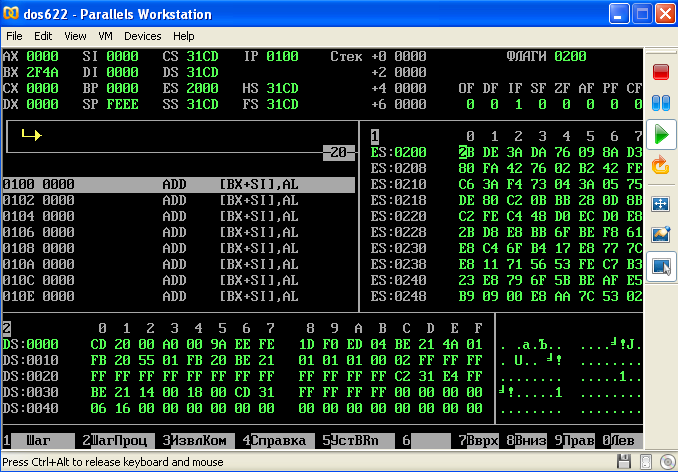The height and width of the screenshot is (472, 678).
Task: Open the Edit menu
Action: [43, 36]
